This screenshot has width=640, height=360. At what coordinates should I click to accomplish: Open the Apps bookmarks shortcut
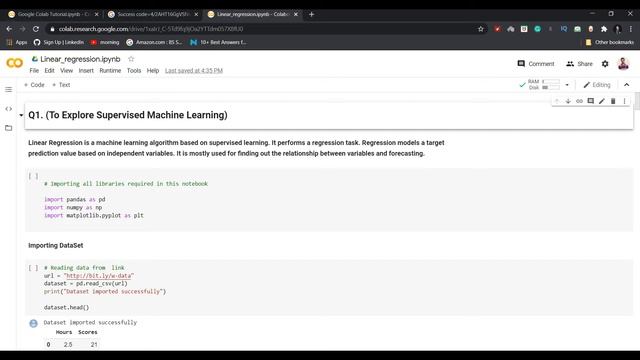[x=17, y=42]
